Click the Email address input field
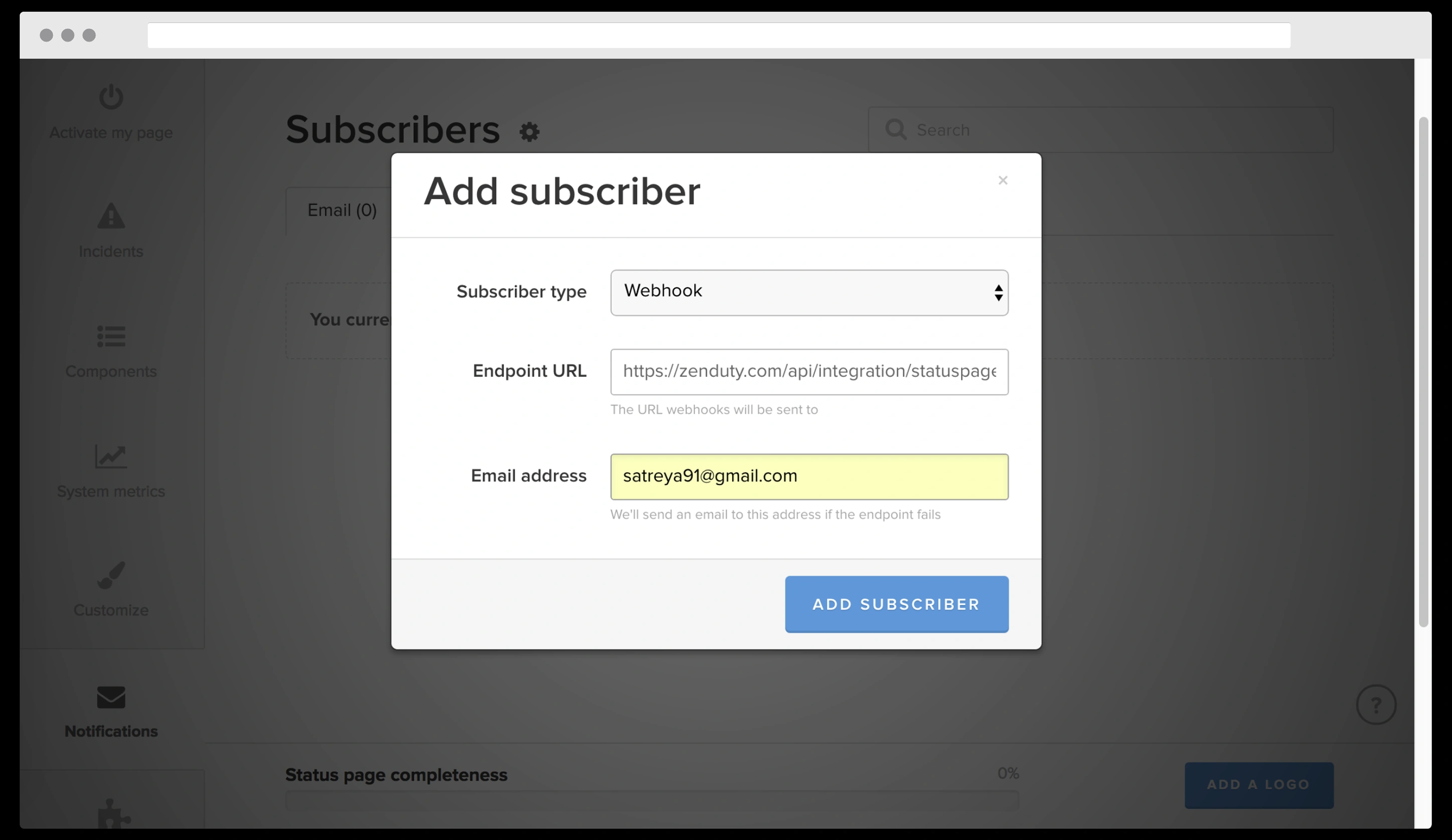 809,476
